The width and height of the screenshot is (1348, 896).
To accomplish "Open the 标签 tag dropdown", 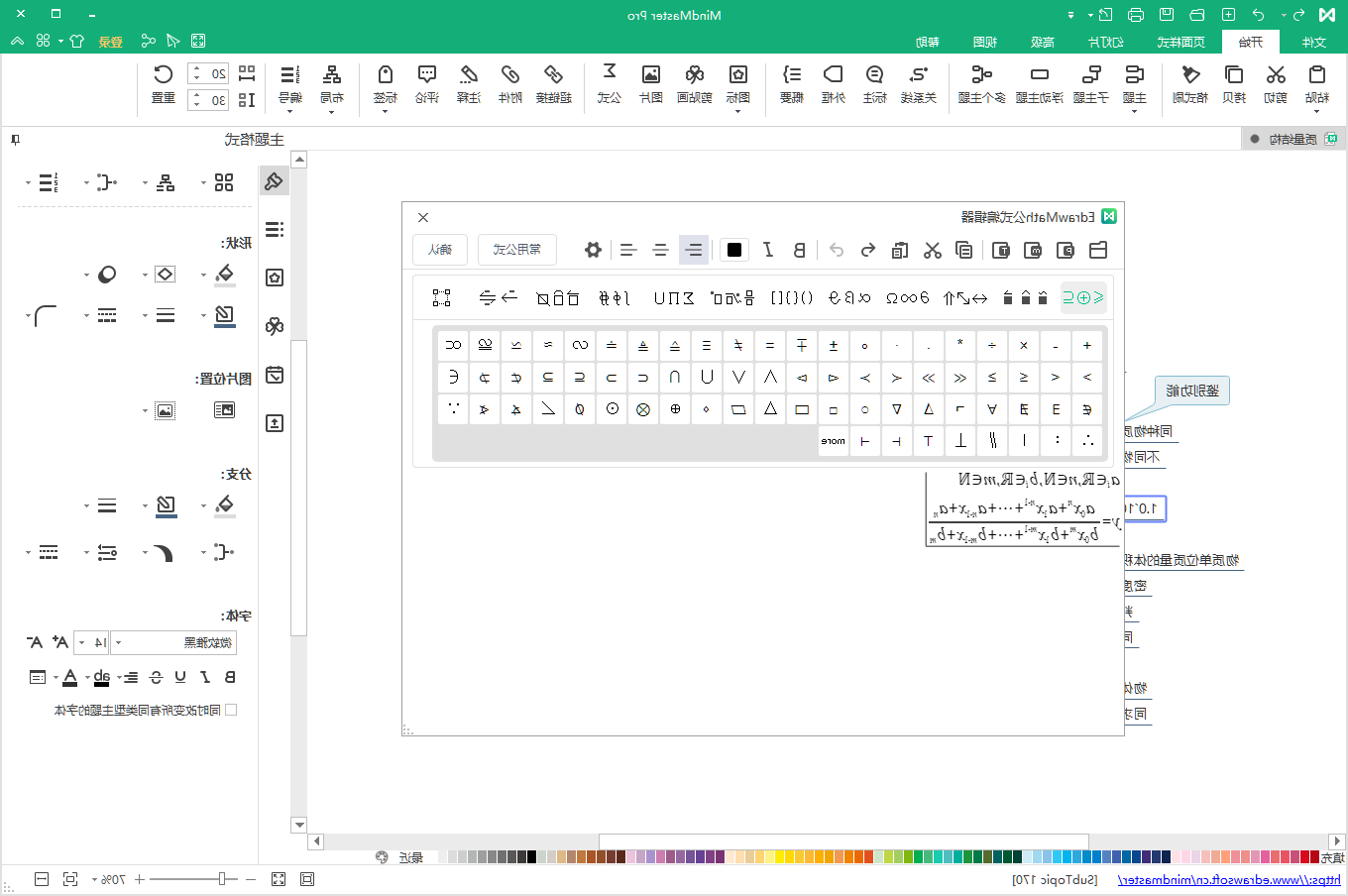I will [385, 111].
